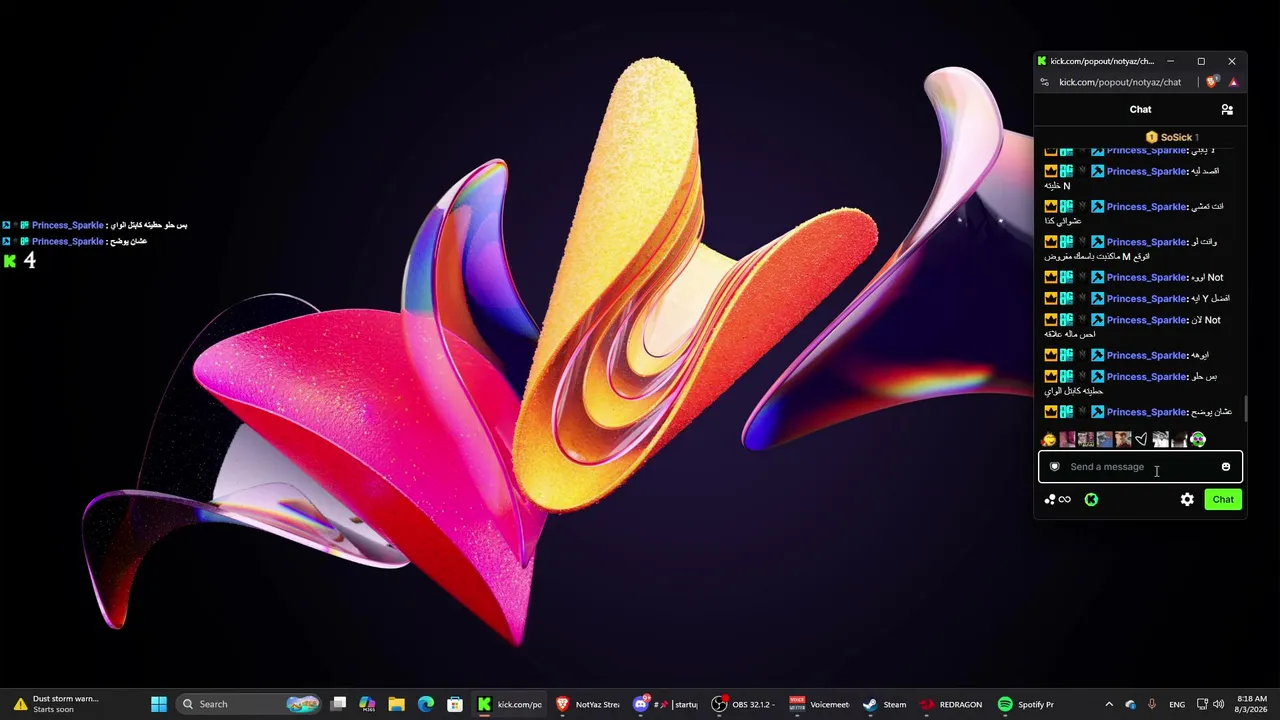Switch to Steam from the taskbar
Image resolution: width=1280 pixels, height=720 pixels.
pyautogui.click(x=884, y=704)
